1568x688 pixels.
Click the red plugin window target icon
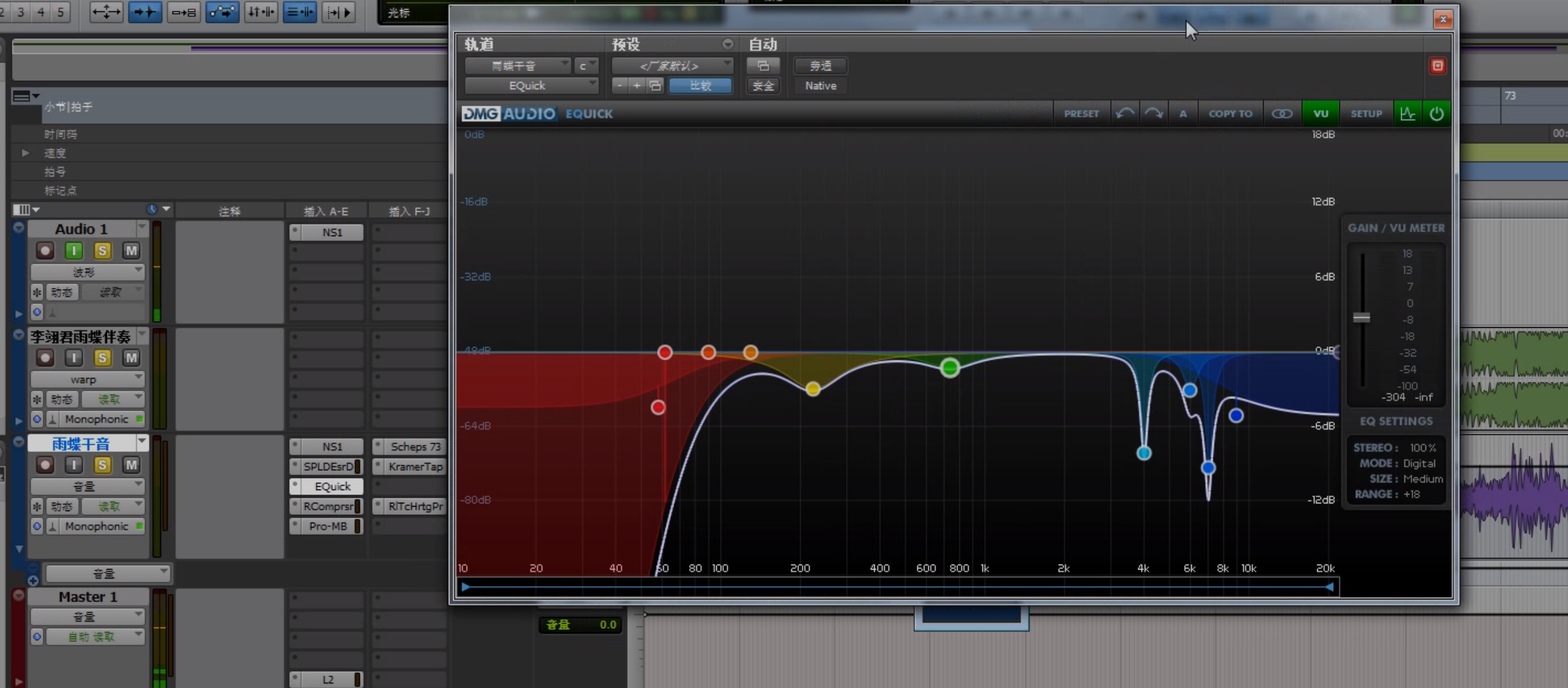(1437, 66)
